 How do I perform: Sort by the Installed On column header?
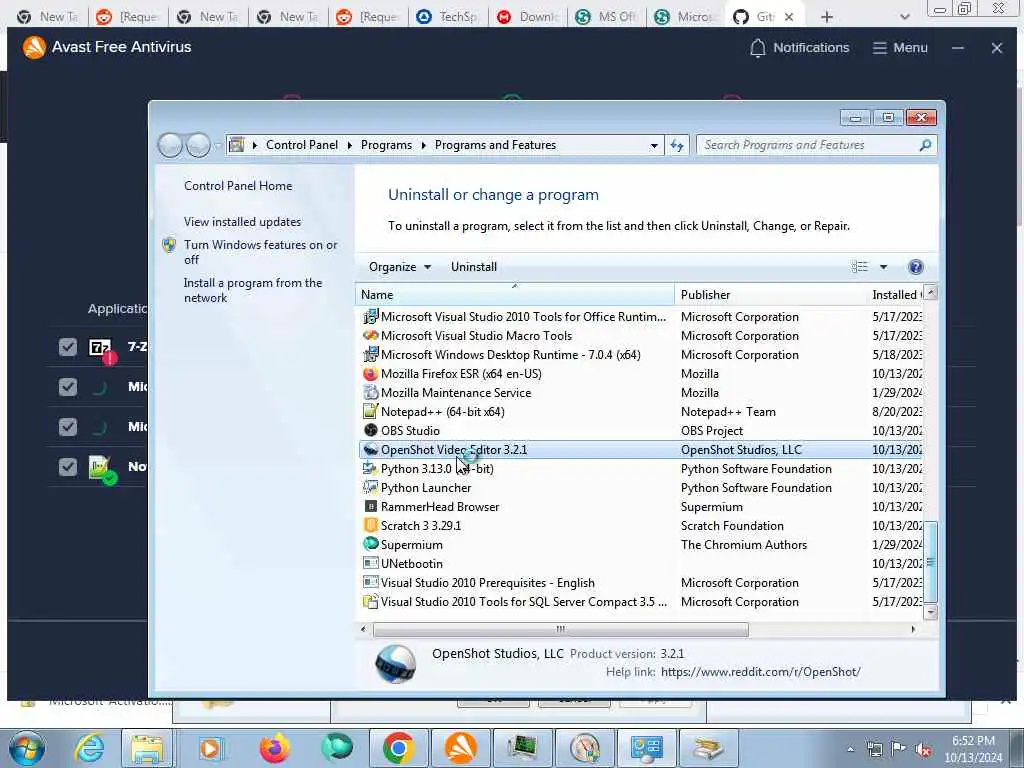coord(895,295)
